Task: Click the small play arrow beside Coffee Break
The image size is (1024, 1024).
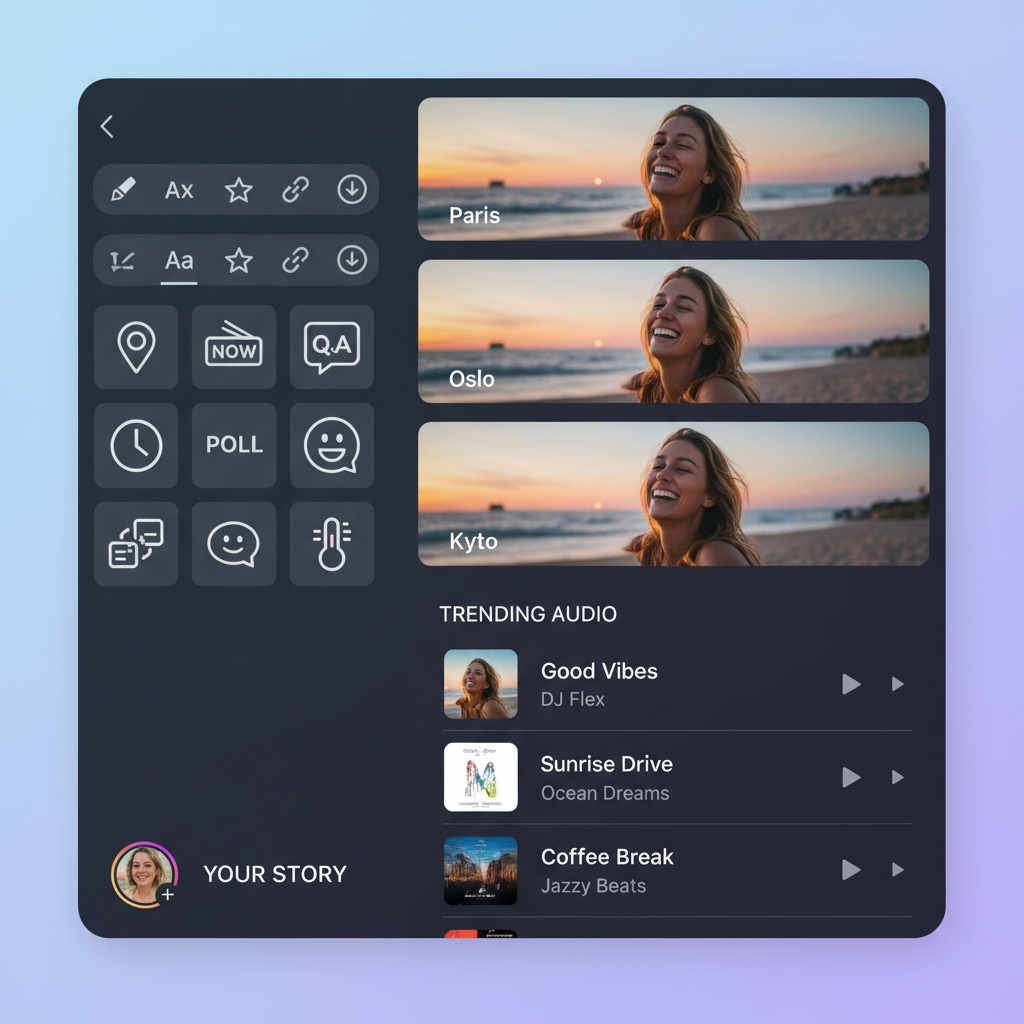Action: tap(898, 870)
